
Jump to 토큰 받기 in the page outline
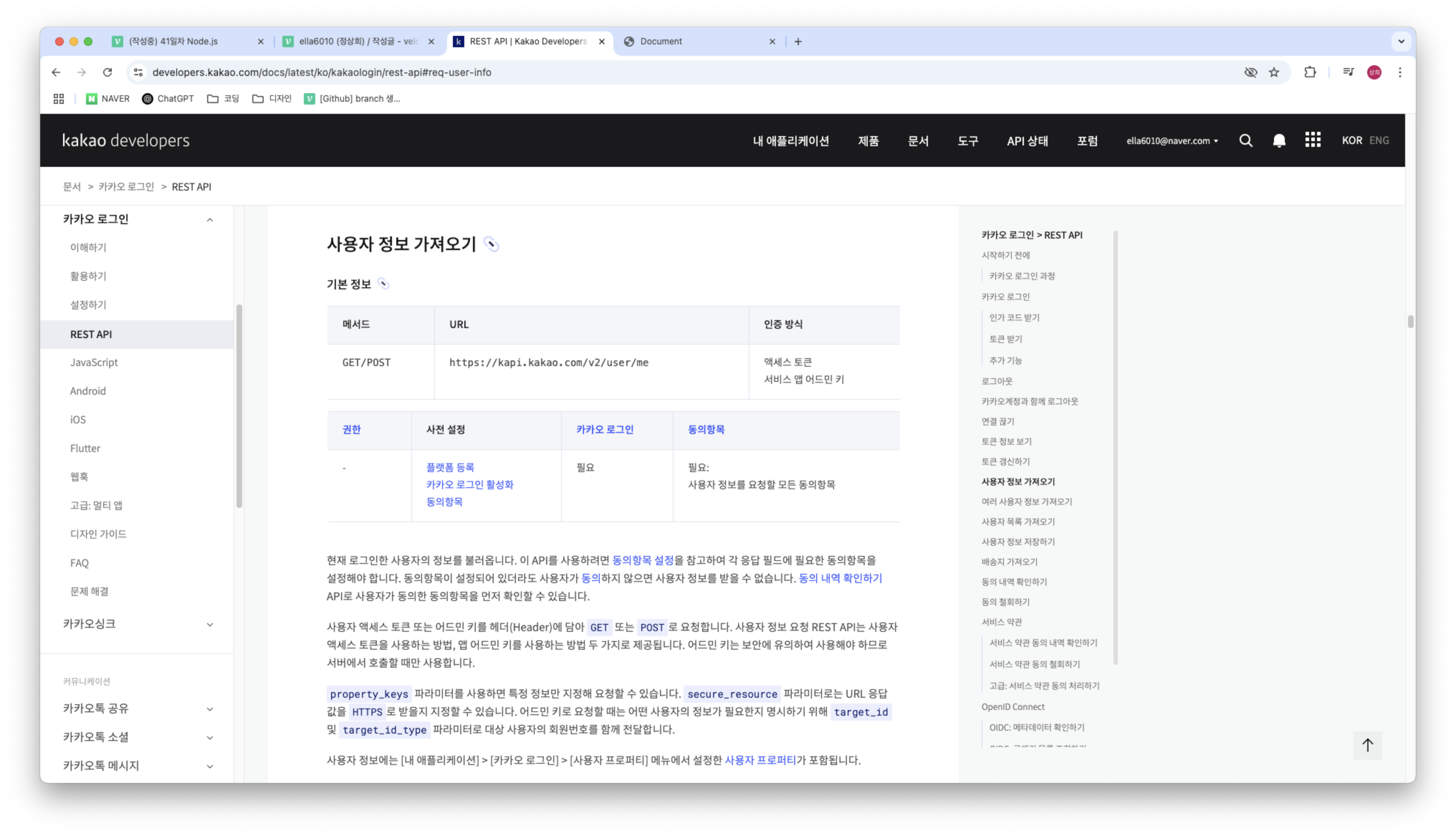click(x=1005, y=339)
